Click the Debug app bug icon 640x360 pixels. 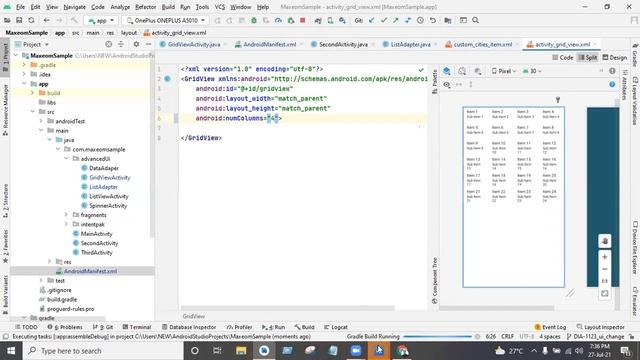pyautogui.click(x=254, y=20)
